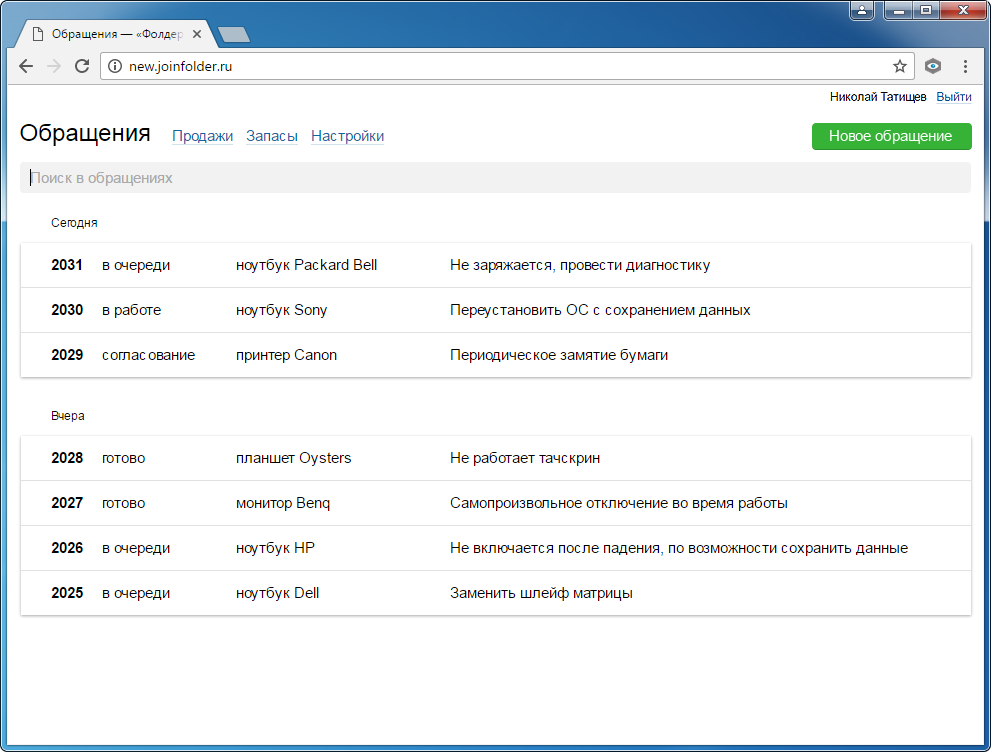Bookmark the page with the star icon
The width and height of the screenshot is (991, 752).
pos(899,67)
